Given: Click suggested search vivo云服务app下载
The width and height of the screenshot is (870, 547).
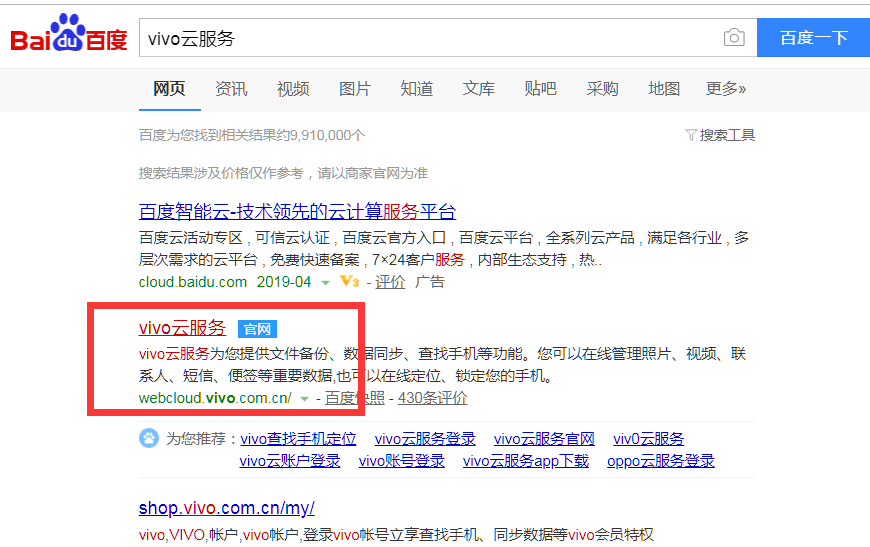Looking at the screenshot, I should tap(526, 460).
